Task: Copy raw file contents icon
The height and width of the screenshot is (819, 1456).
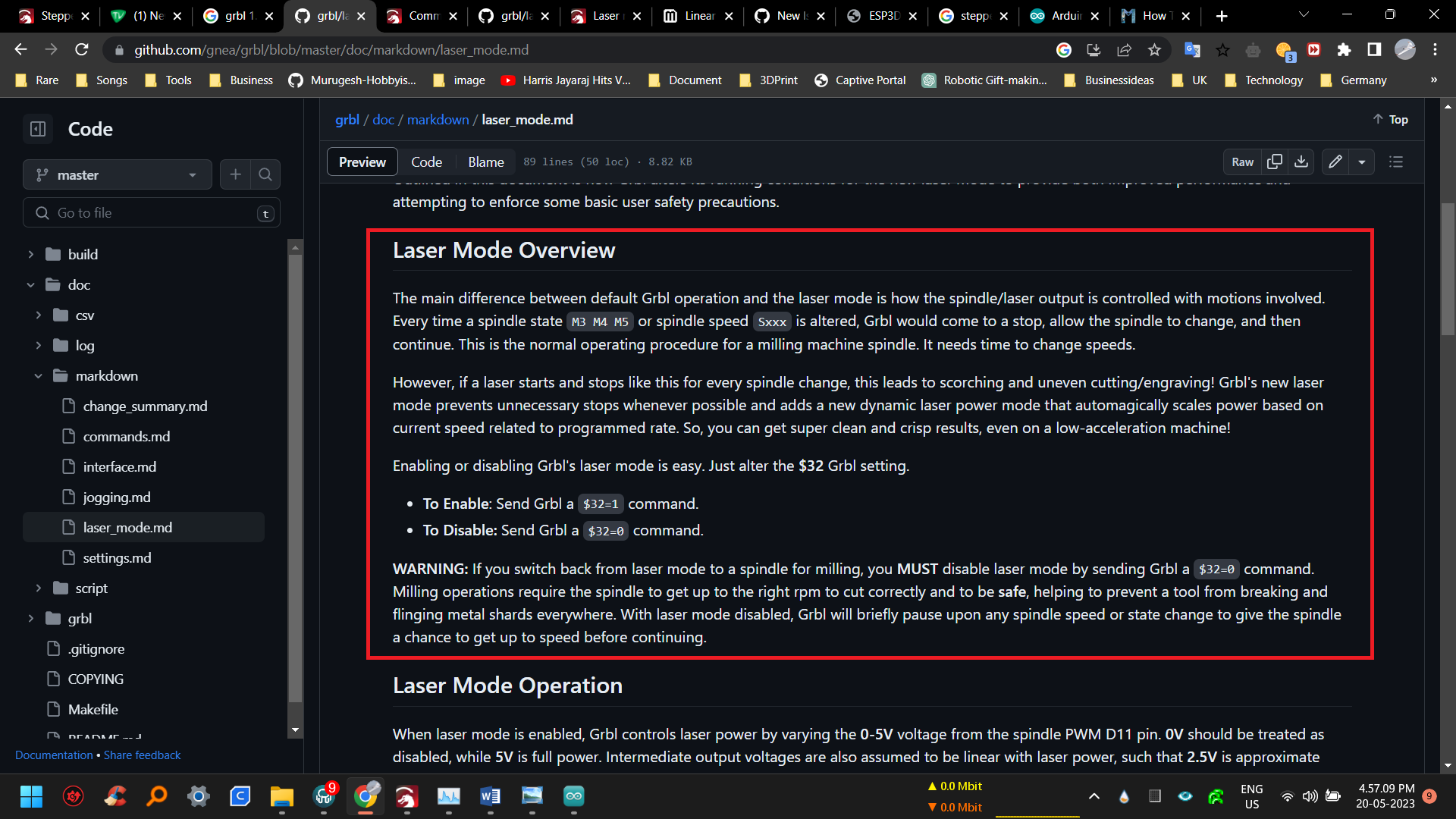Action: (1275, 162)
